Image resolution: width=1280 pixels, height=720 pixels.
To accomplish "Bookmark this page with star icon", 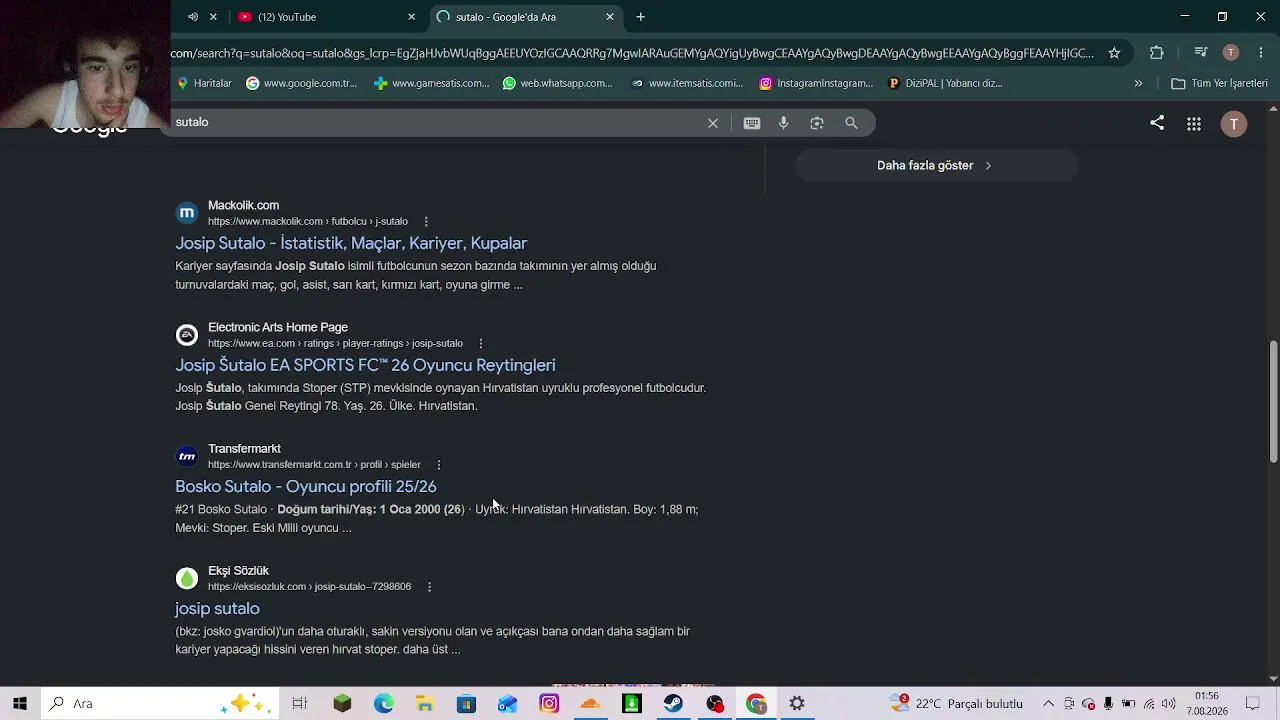I will 1114,53.
